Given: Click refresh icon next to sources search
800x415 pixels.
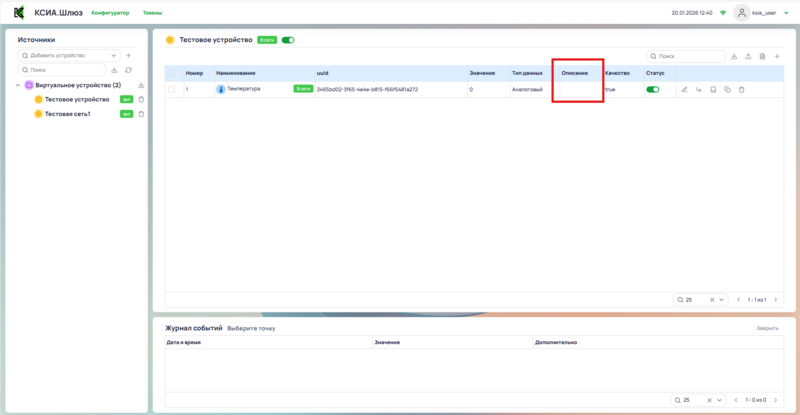Looking at the screenshot, I should click(128, 70).
